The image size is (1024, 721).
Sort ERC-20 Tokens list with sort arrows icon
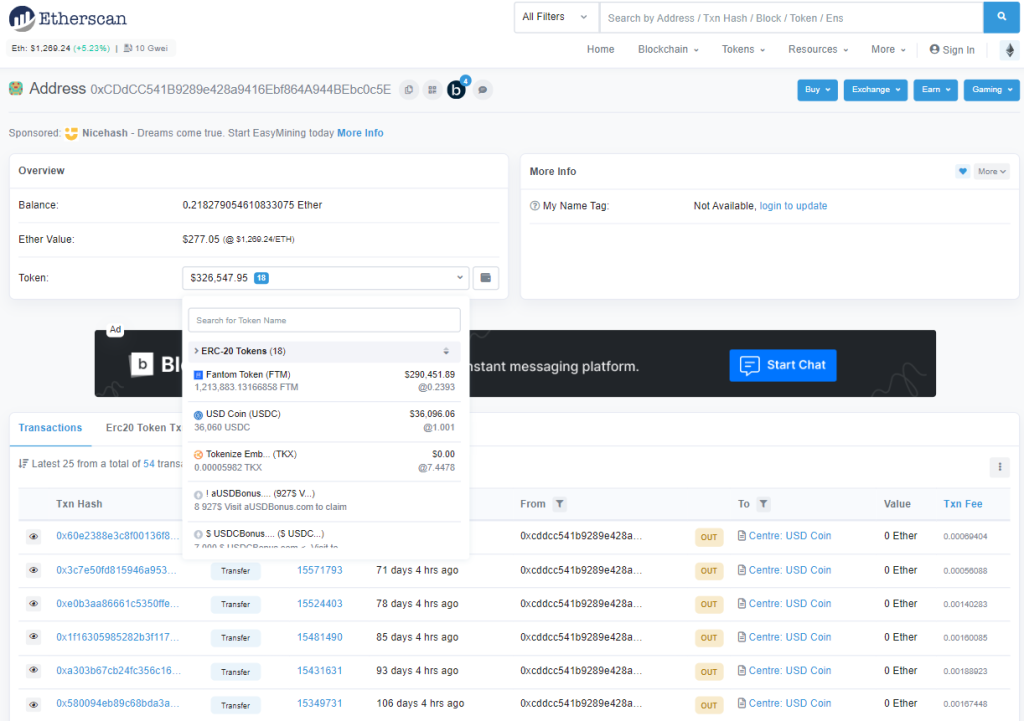coord(446,351)
